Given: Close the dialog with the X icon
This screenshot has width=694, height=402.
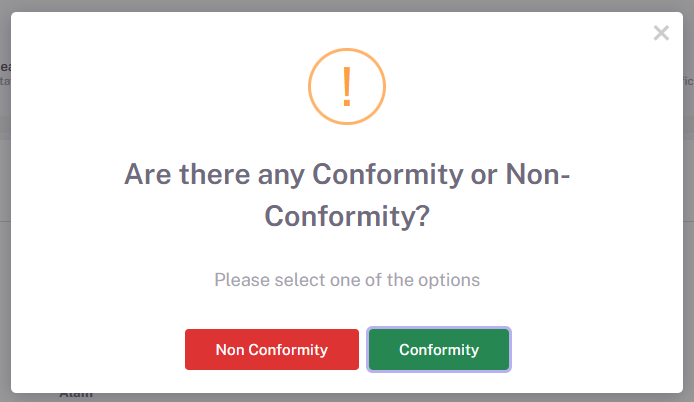Looking at the screenshot, I should (x=661, y=33).
